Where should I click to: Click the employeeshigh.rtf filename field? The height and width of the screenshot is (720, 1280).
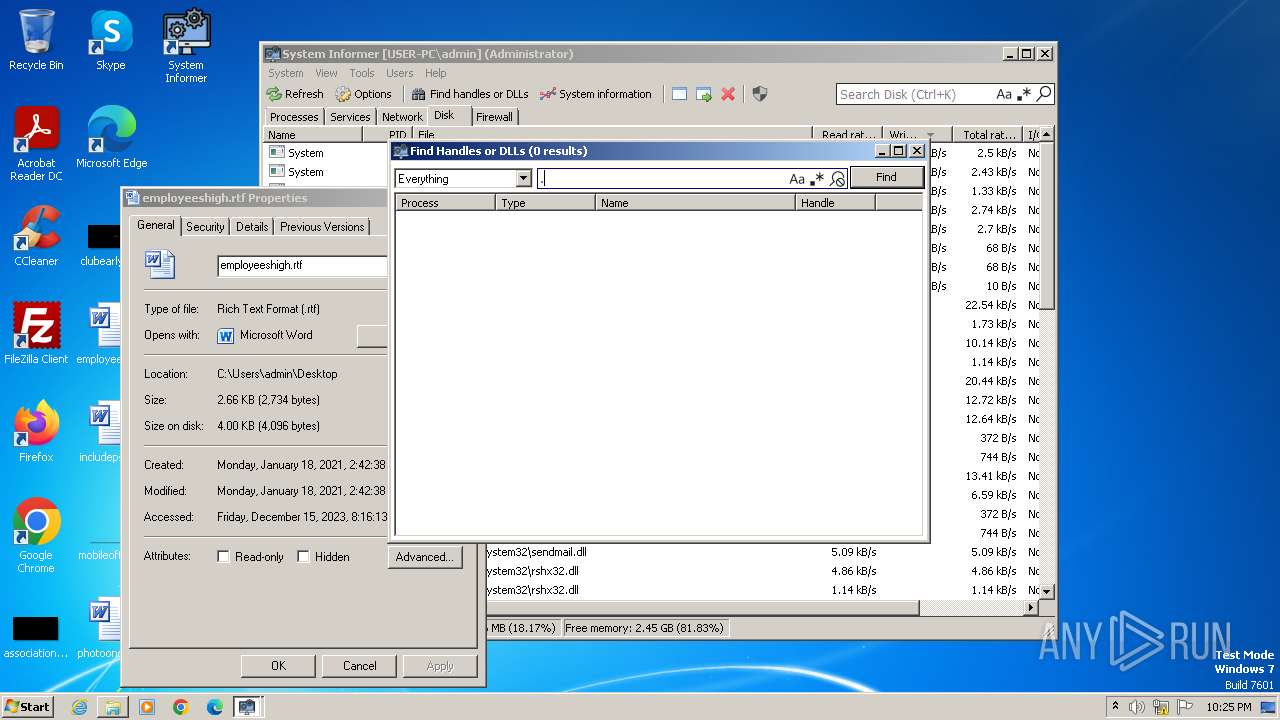[x=302, y=265]
